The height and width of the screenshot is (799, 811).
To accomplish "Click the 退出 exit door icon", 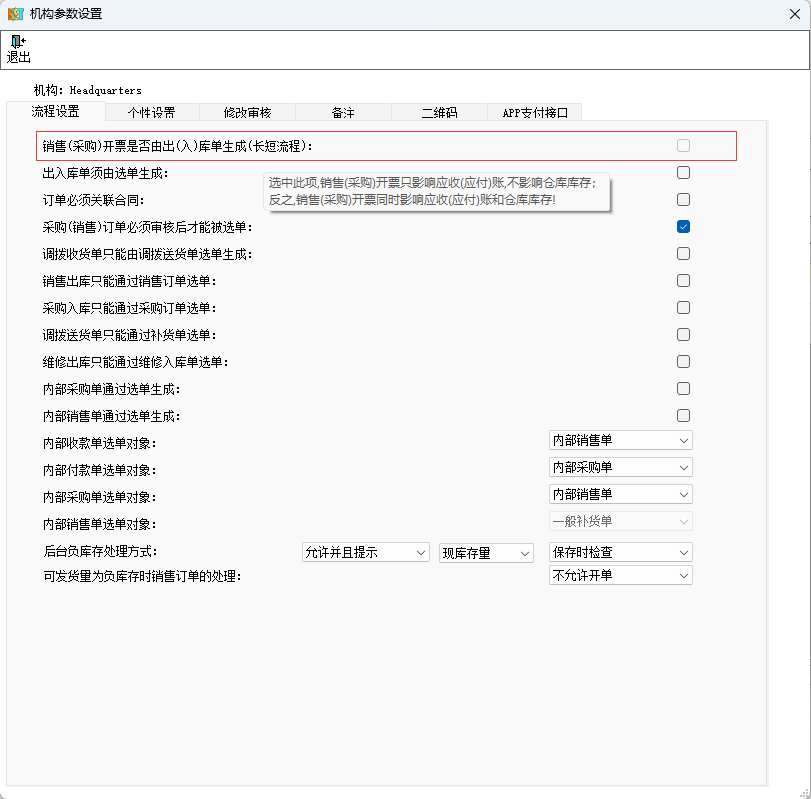I will pyautogui.click(x=19, y=41).
